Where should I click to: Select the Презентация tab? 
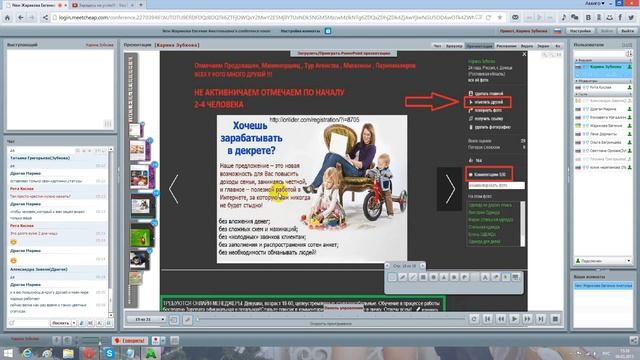point(480,46)
